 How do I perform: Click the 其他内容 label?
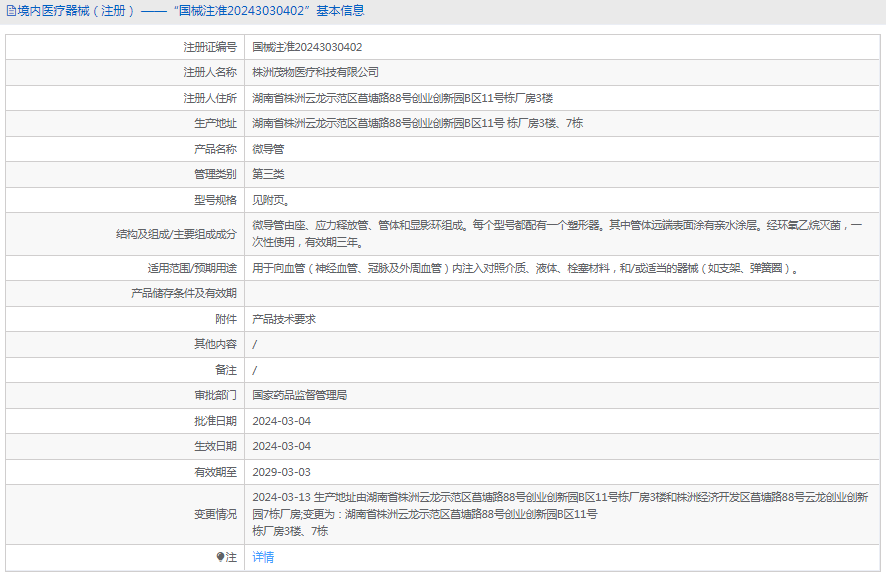point(215,344)
